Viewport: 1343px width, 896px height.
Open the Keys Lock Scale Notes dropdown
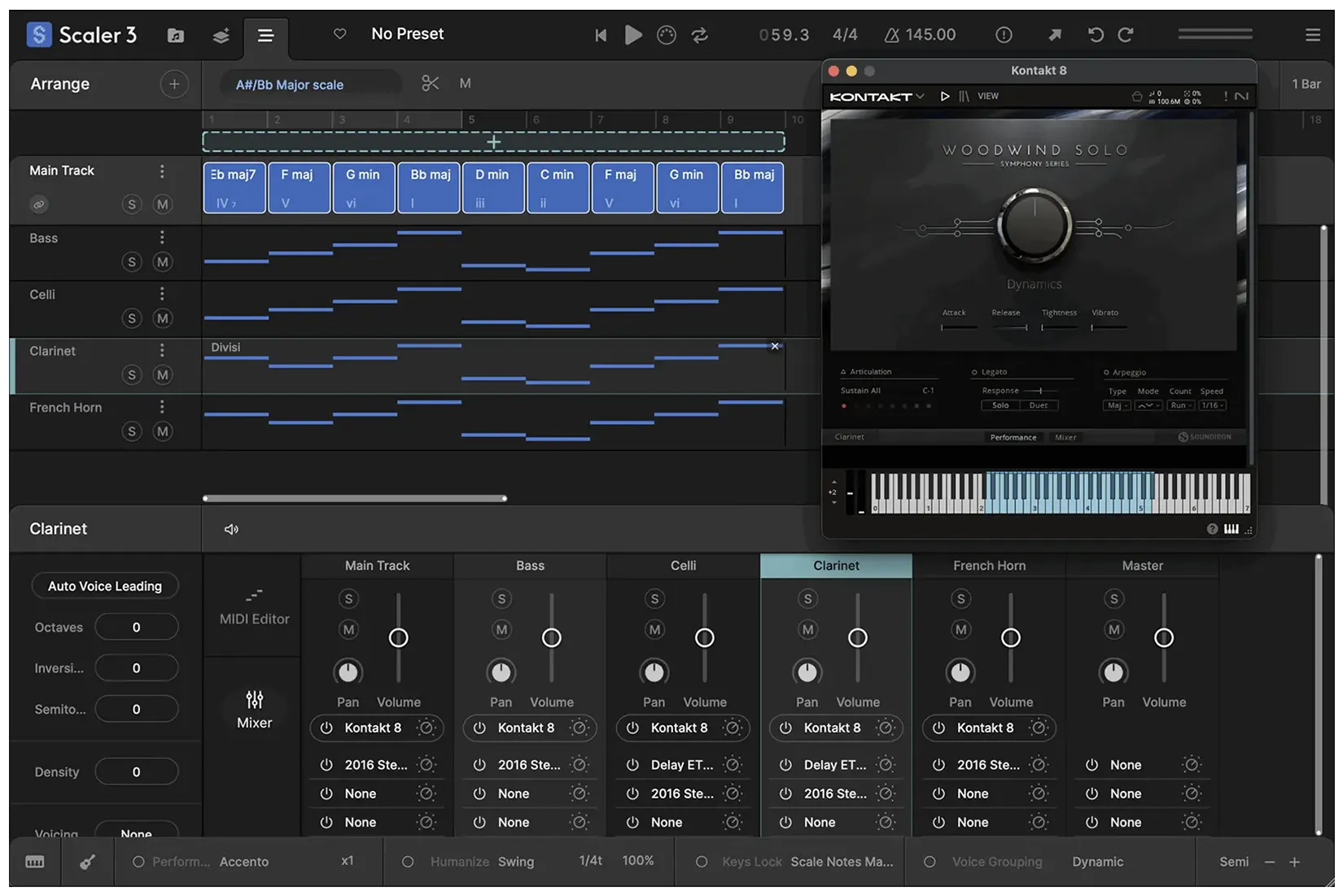coord(842,862)
